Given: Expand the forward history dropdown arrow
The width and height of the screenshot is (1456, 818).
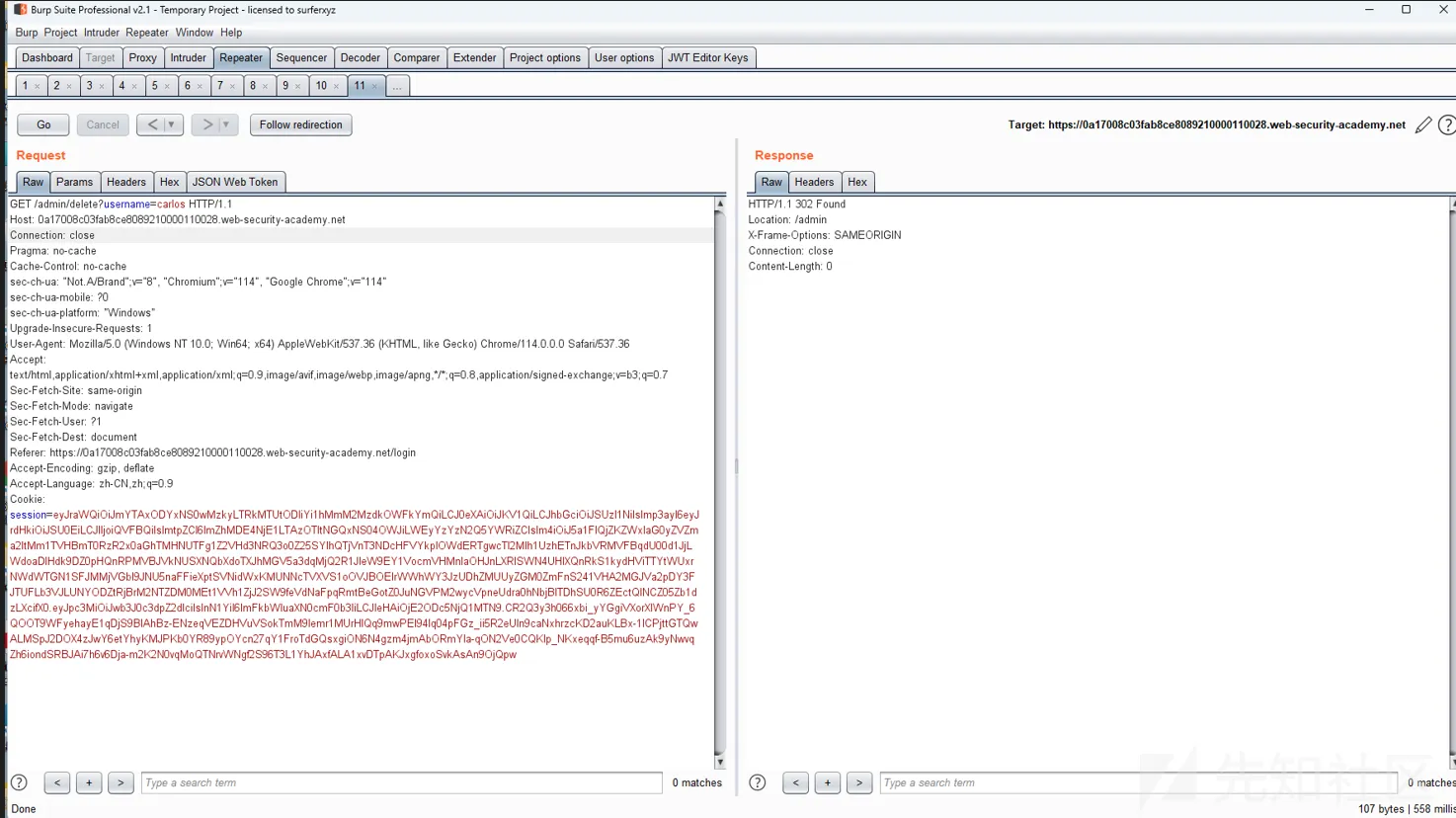Looking at the screenshot, I should tap(226, 124).
